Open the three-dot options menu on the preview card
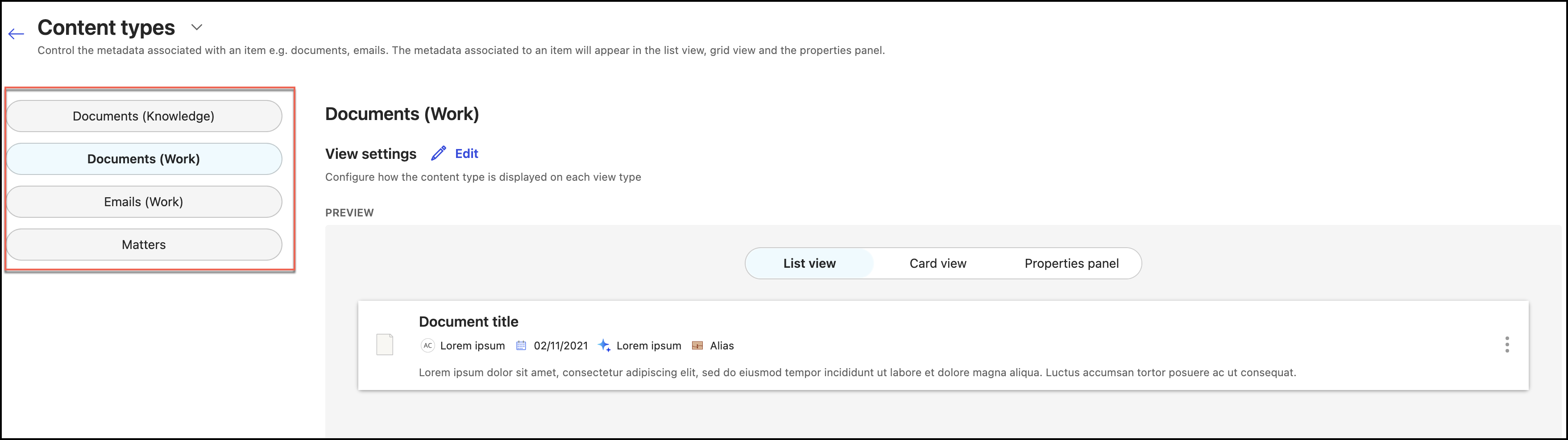 point(1508,345)
